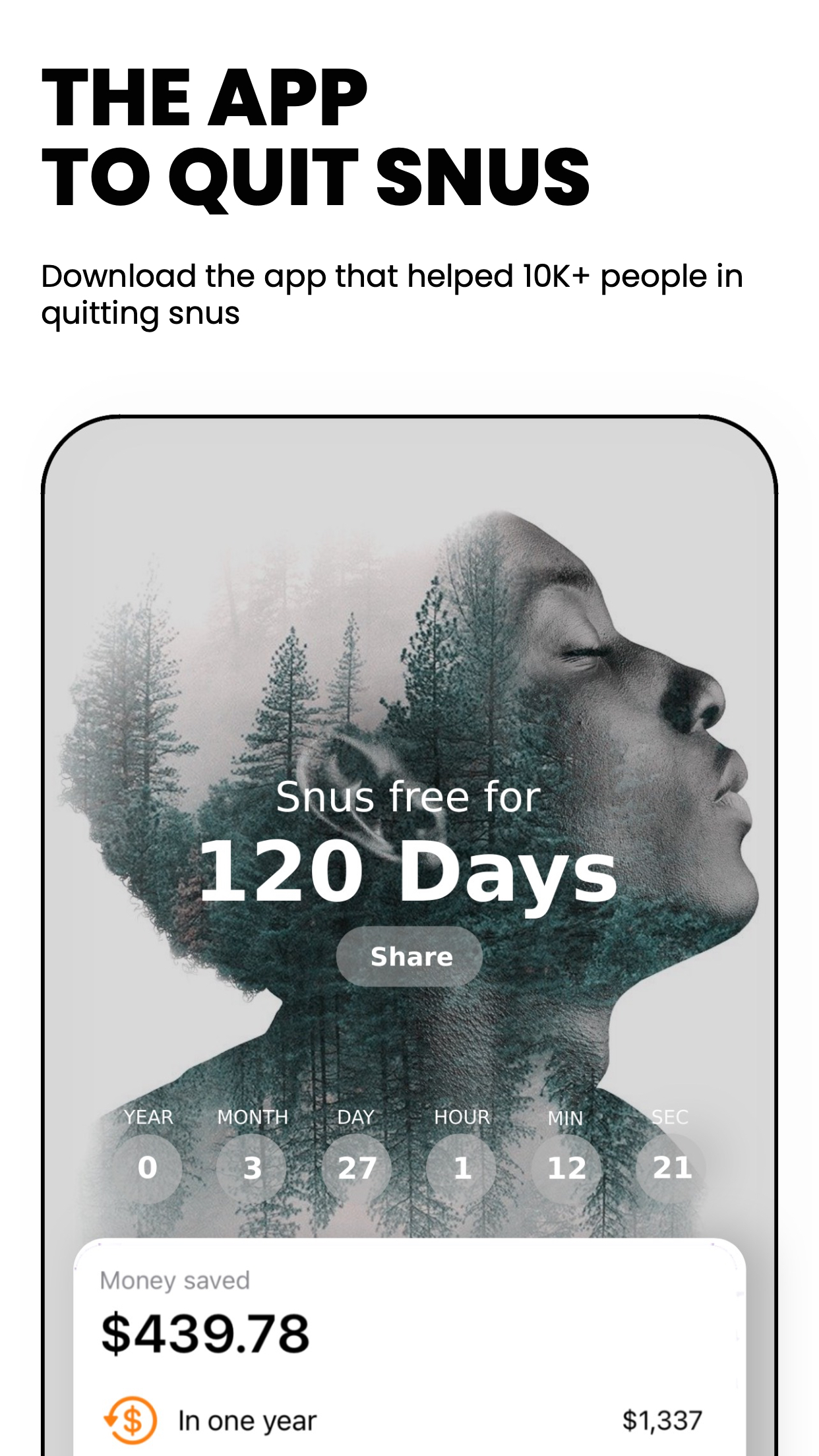
Task: Click the $1,337 yearly projection value
Action: click(662, 1420)
